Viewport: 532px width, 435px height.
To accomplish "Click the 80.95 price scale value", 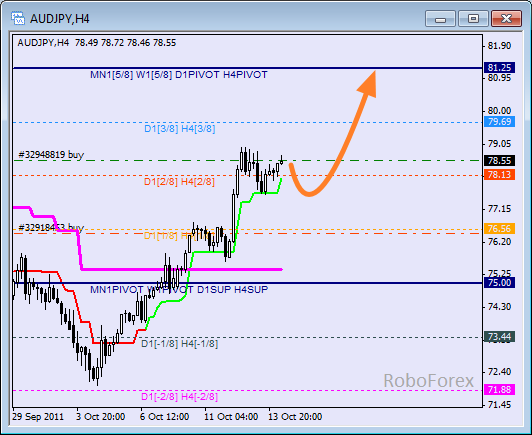I will tap(499, 78).
